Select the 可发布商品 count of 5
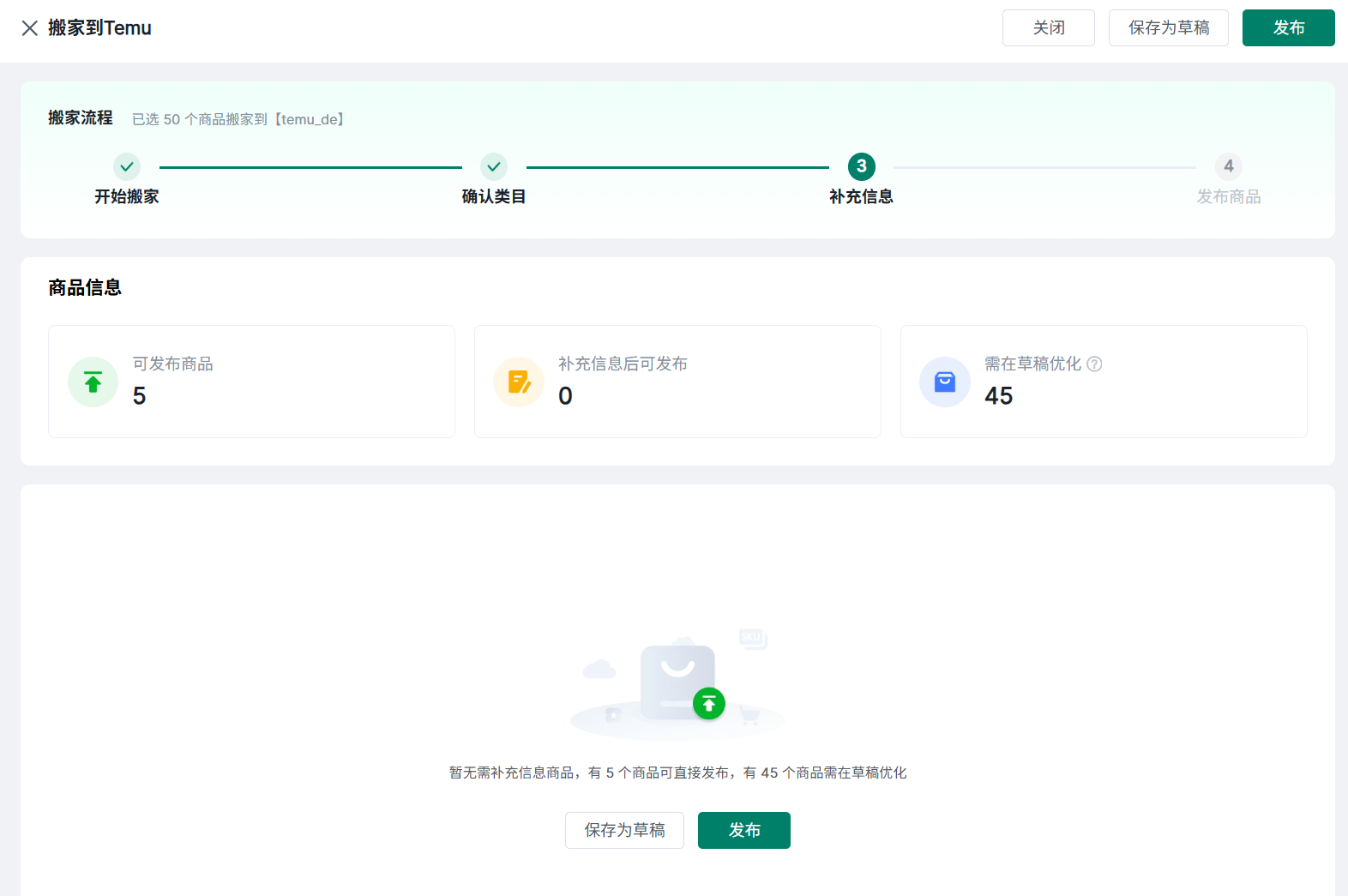1348x896 pixels. [x=140, y=396]
